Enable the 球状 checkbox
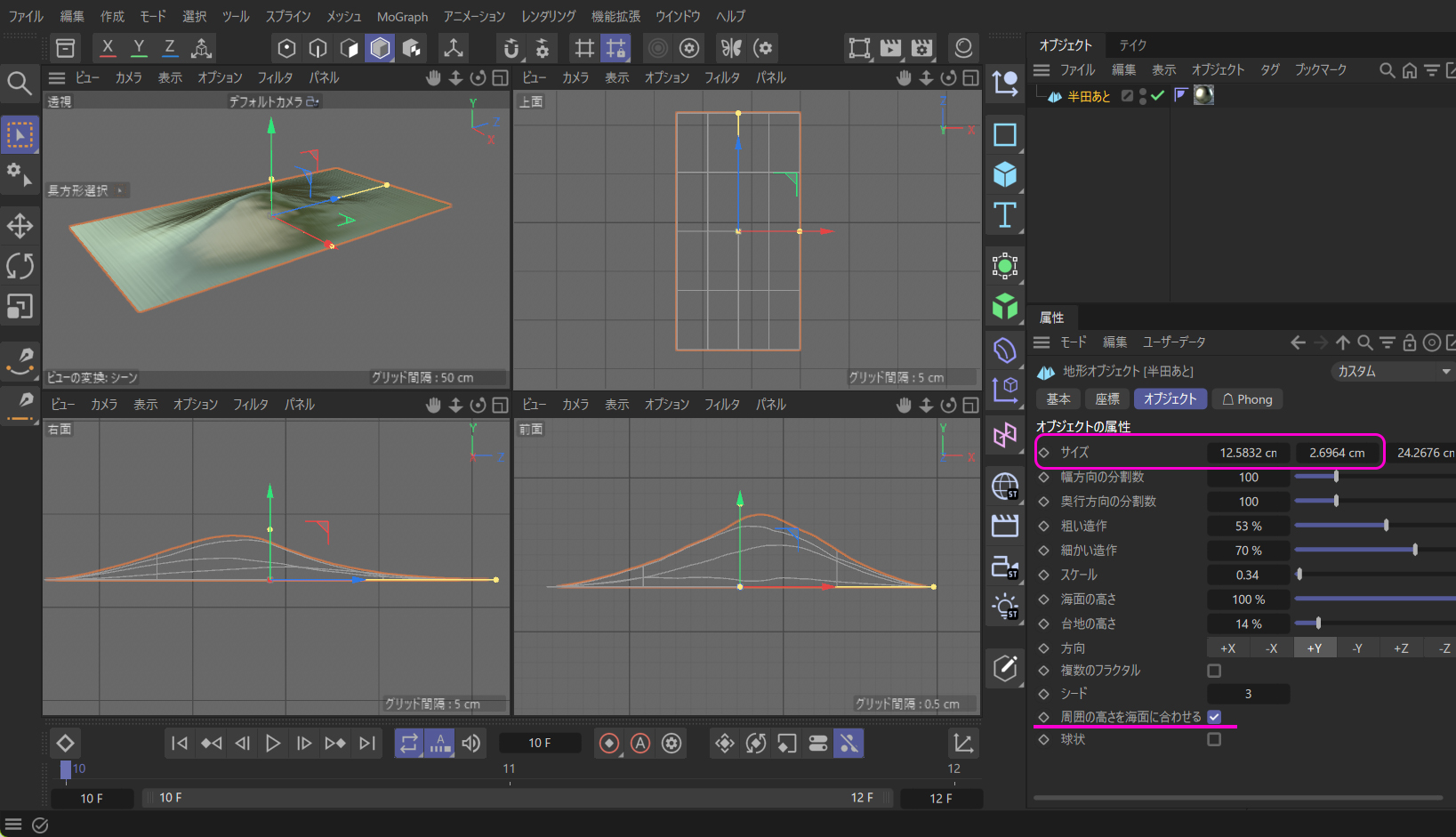The width and height of the screenshot is (1456, 837). click(1214, 739)
